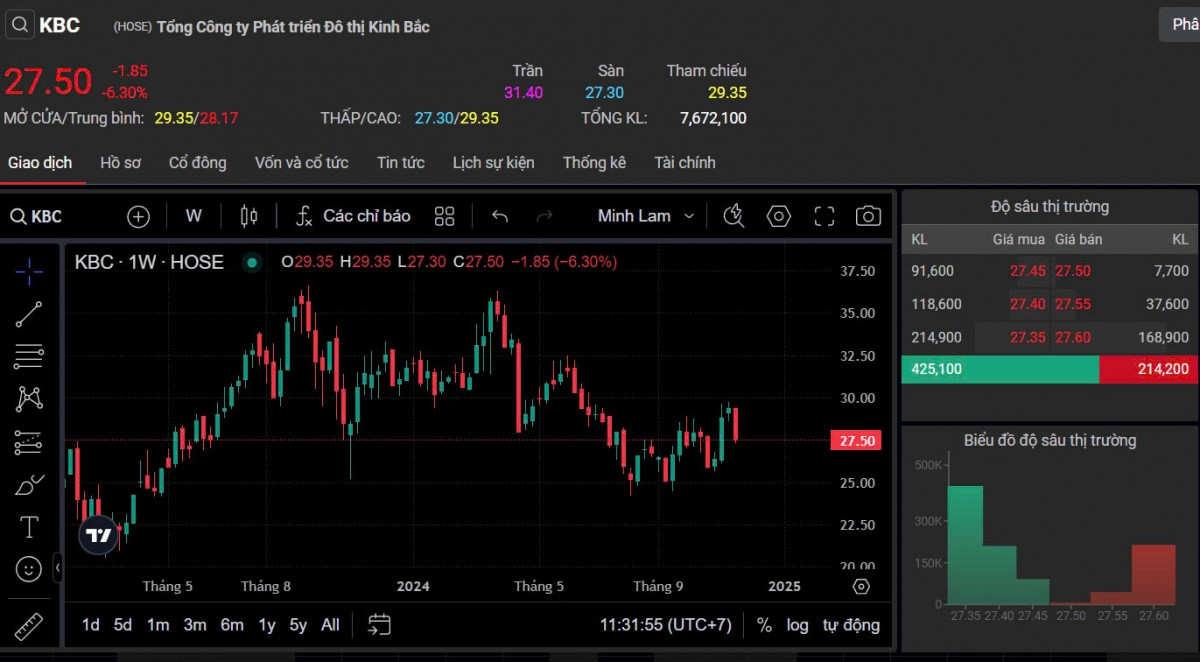The width and height of the screenshot is (1200, 662).
Task: Click the red 214,200 sell volume bar
Action: point(1148,369)
